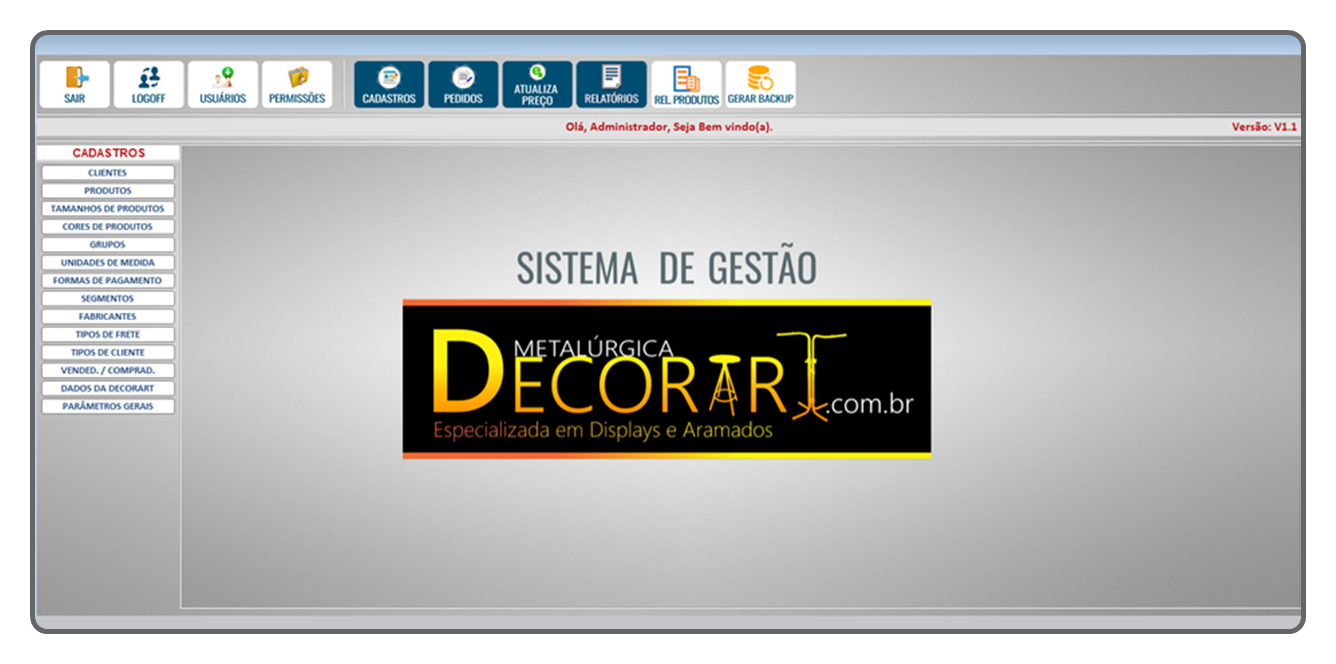Open Tipos de Frete
The image size is (1336, 664).
click(x=108, y=335)
